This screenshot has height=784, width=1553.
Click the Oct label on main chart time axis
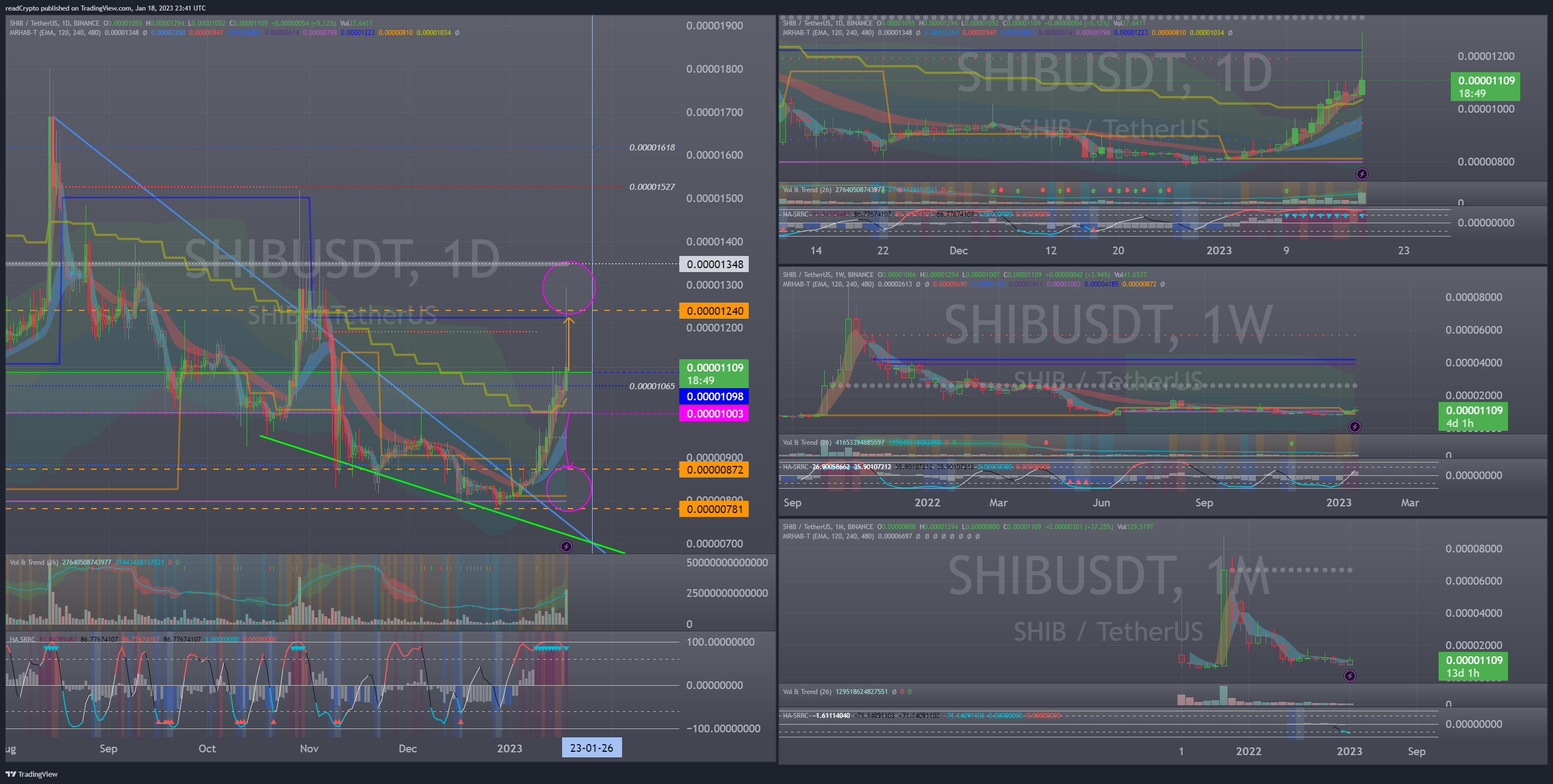(207, 748)
